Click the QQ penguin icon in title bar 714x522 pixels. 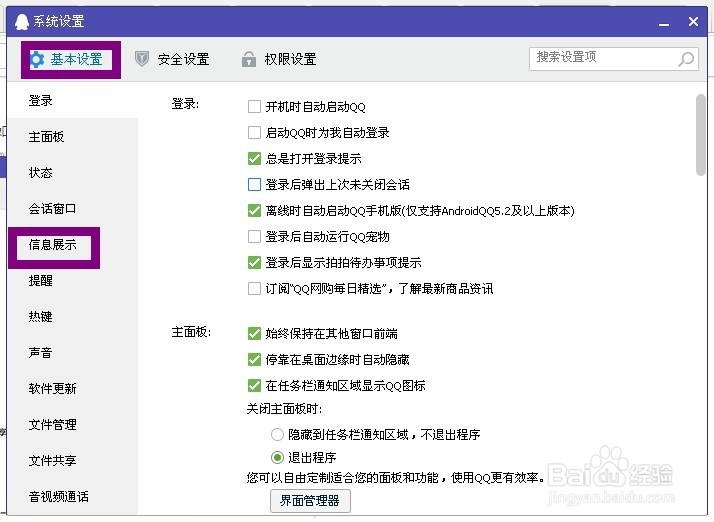click(21, 21)
